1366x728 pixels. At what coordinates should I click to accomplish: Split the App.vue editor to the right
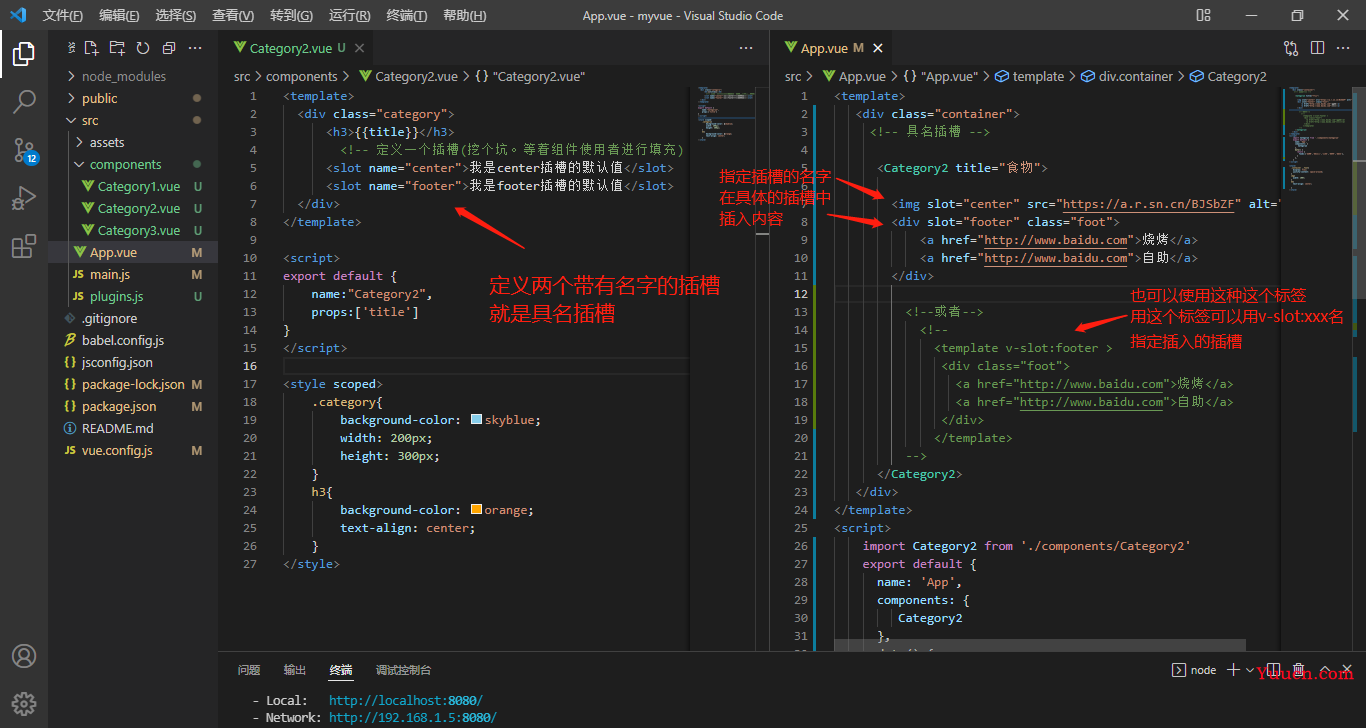[1317, 48]
